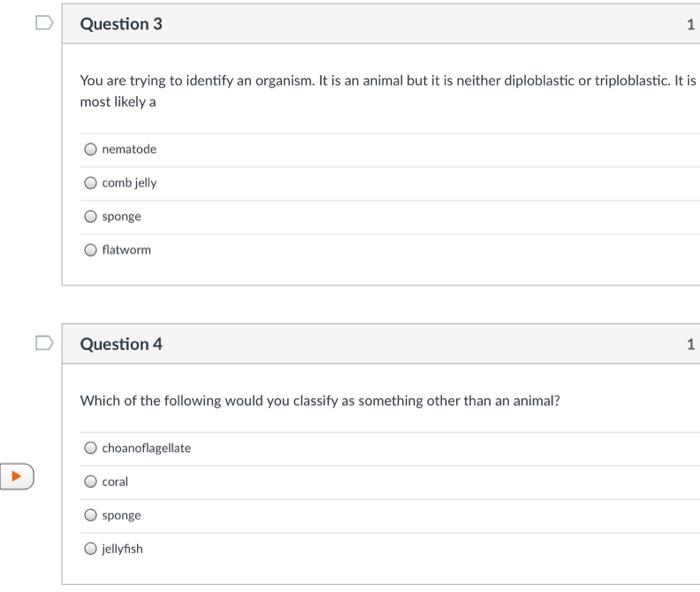Pick the sponge radio button in Question 4

[x=91, y=515]
